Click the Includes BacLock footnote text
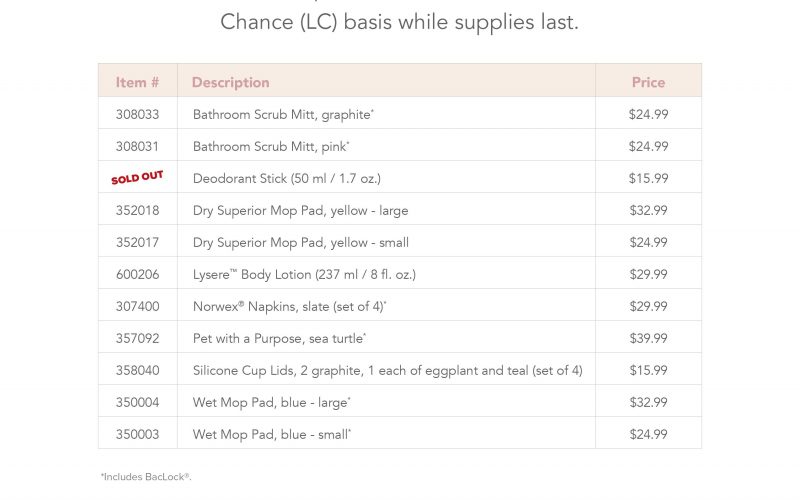 click(146, 477)
